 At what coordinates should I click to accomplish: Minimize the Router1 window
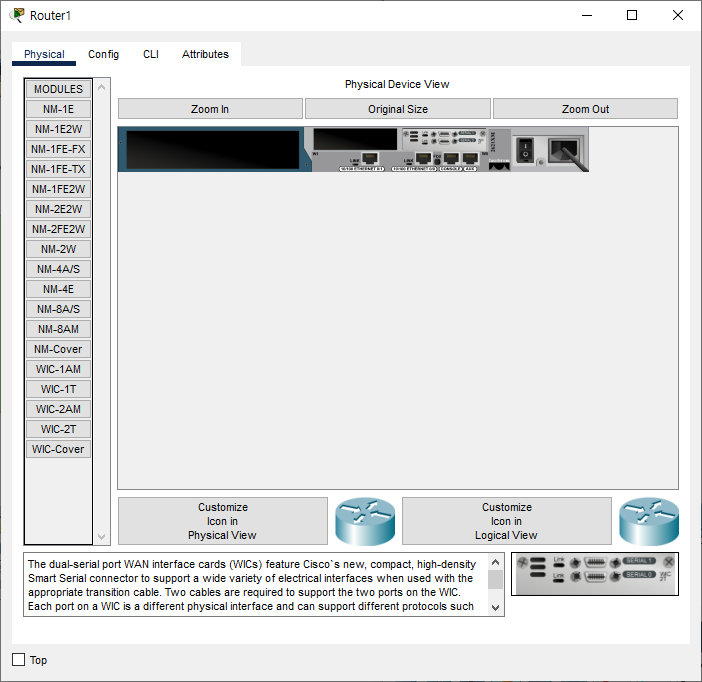(587, 15)
